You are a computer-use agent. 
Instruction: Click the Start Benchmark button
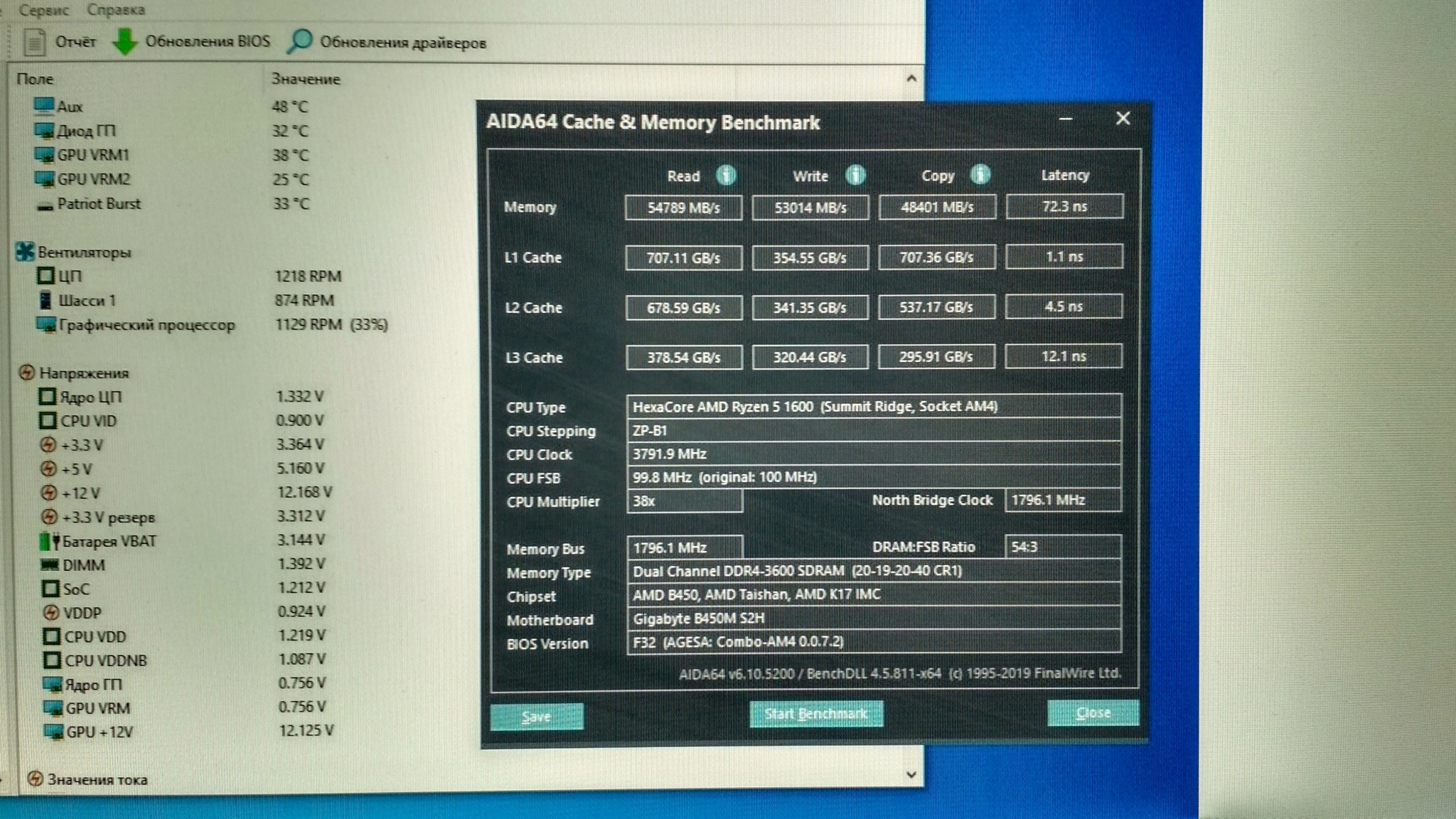coord(816,714)
